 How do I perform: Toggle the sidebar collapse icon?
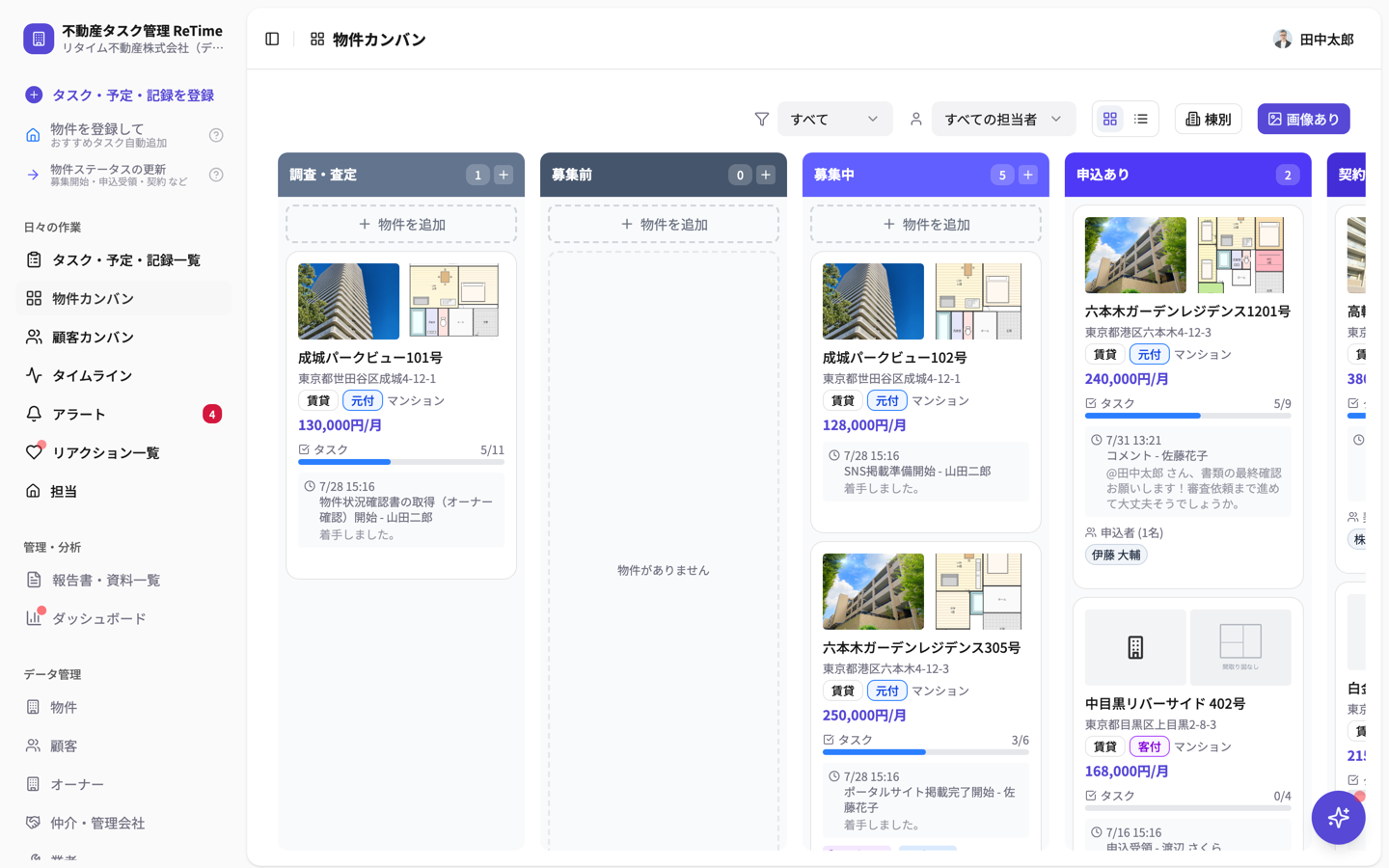tap(272, 40)
